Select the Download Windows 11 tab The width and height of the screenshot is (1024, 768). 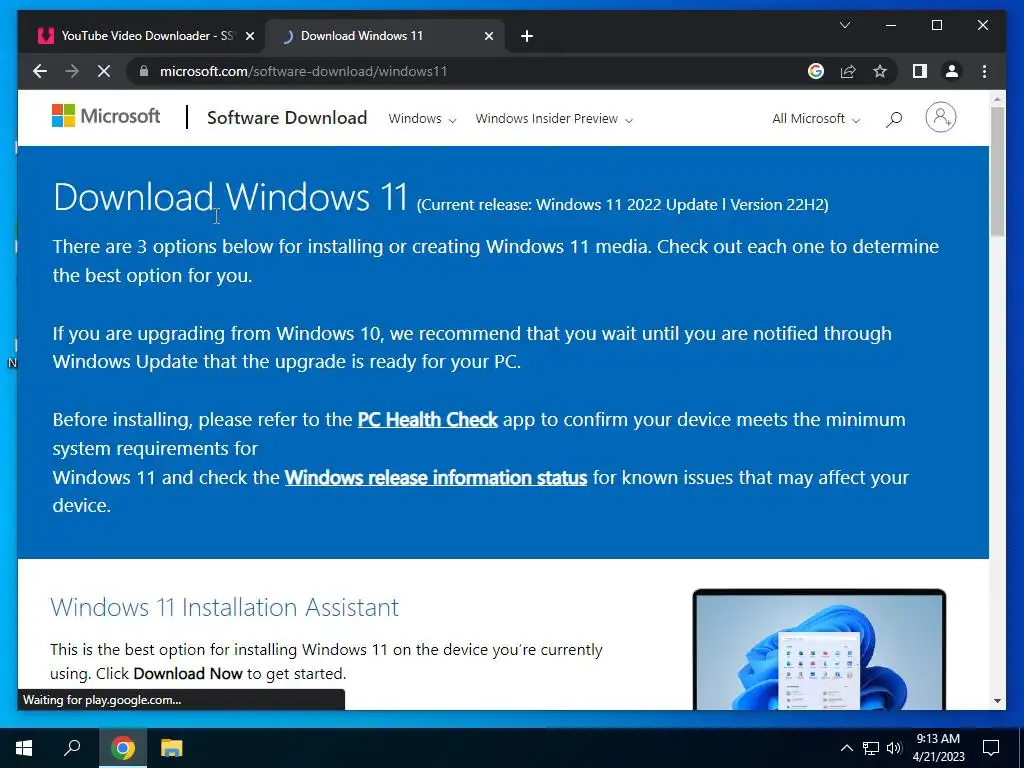(384, 36)
